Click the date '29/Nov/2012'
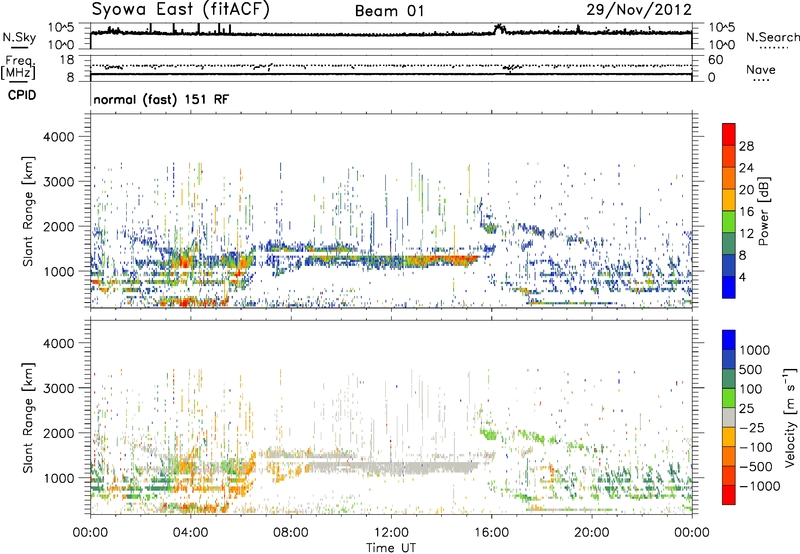The width and height of the screenshot is (800, 554). click(x=639, y=10)
